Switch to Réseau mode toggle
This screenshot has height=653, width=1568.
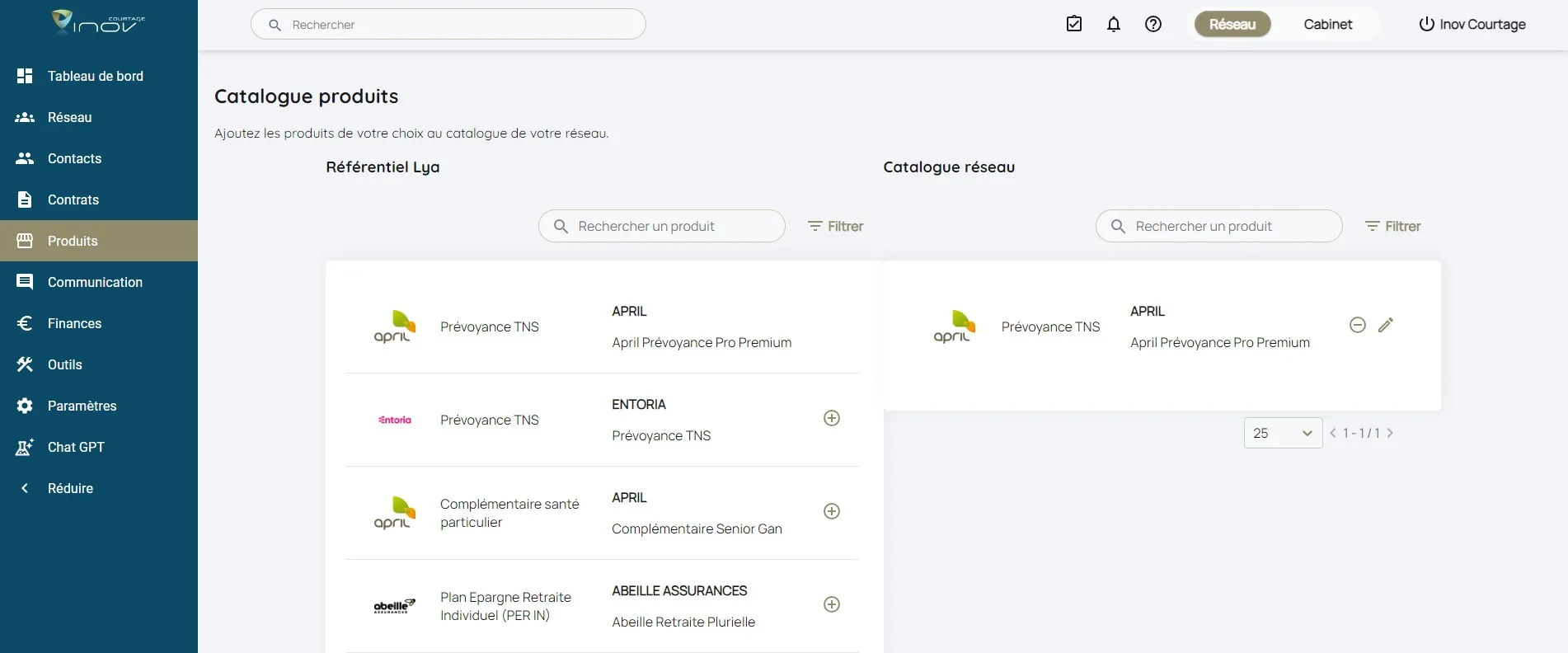(1232, 24)
